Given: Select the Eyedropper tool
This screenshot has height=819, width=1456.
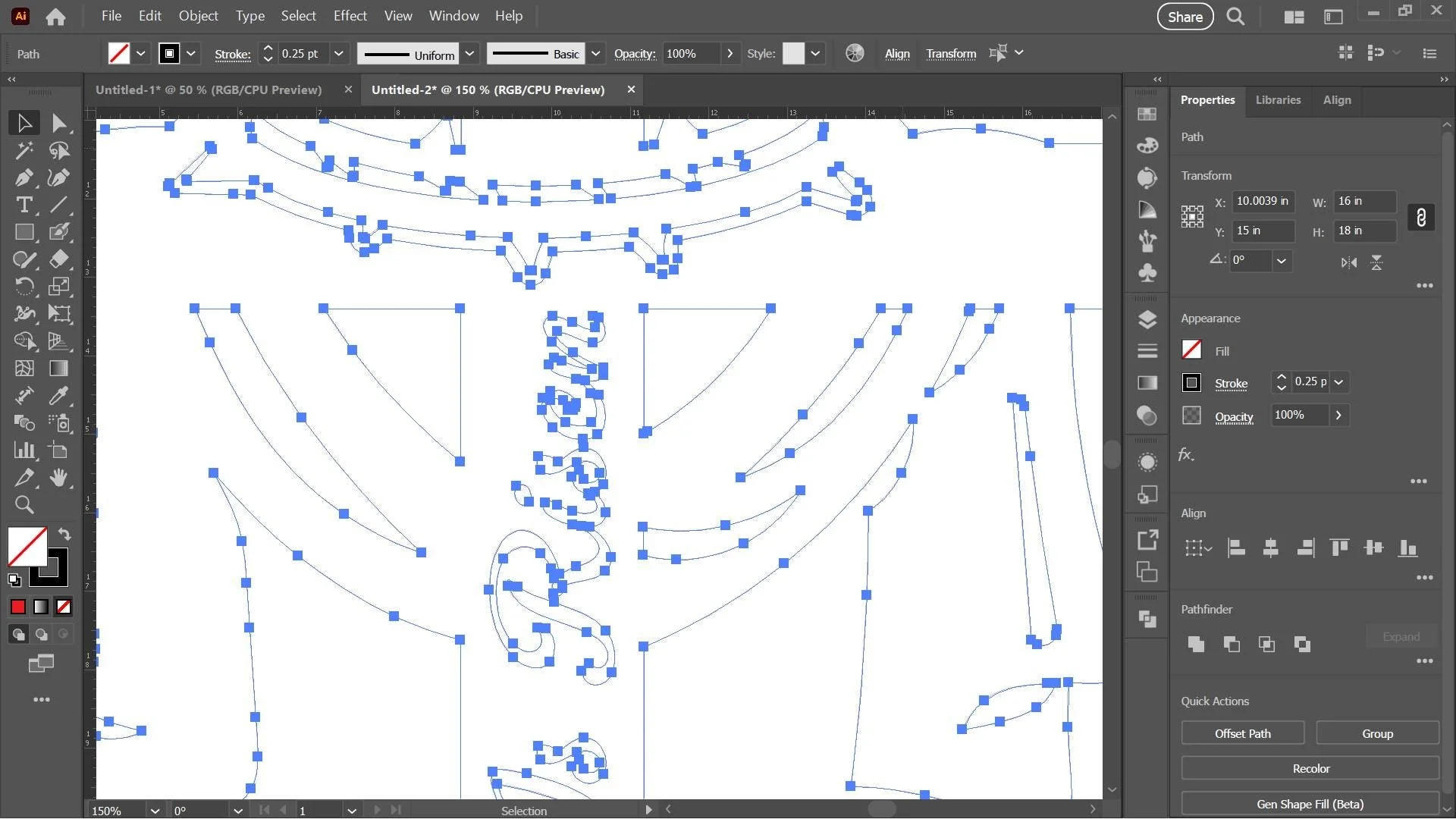Looking at the screenshot, I should pos(59,396).
